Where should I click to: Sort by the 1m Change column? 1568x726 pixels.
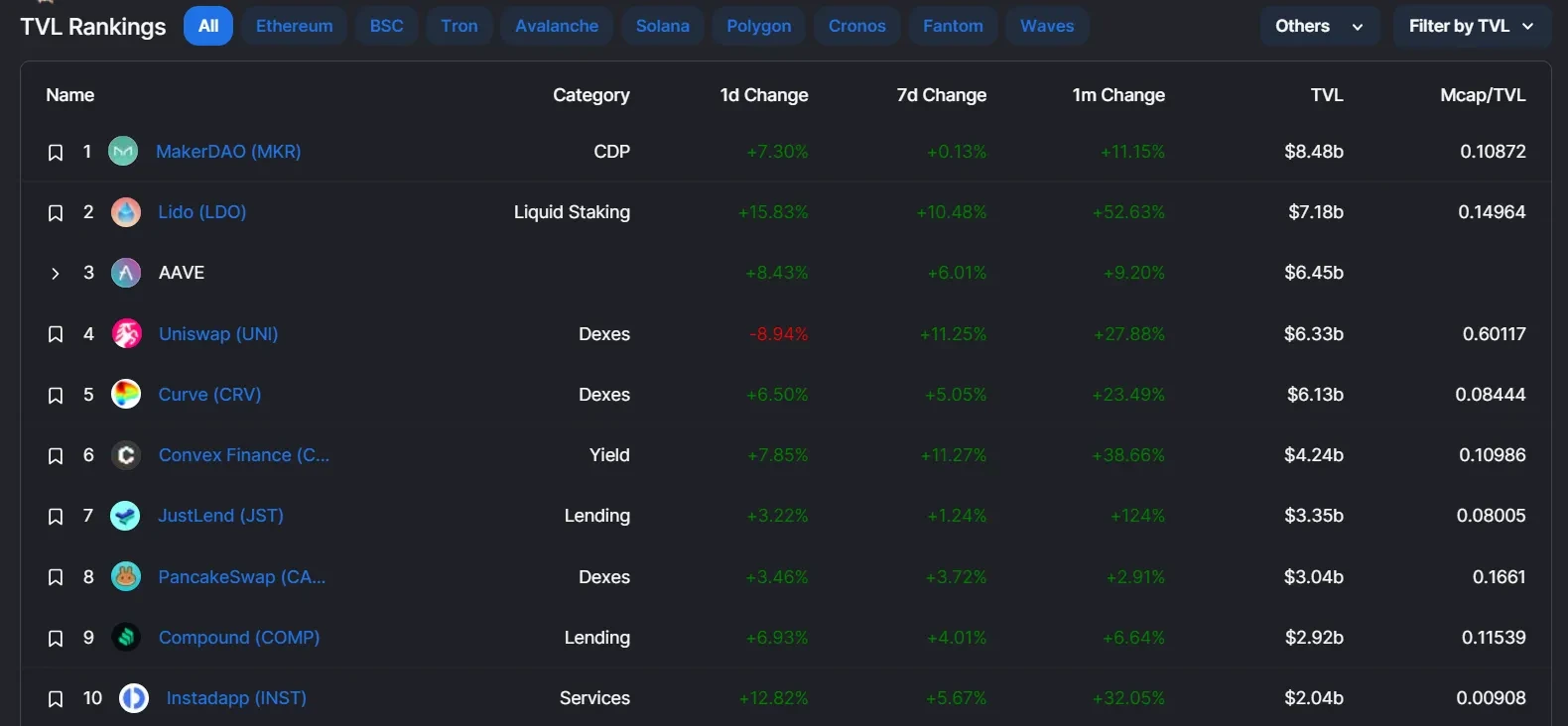pos(1118,95)
